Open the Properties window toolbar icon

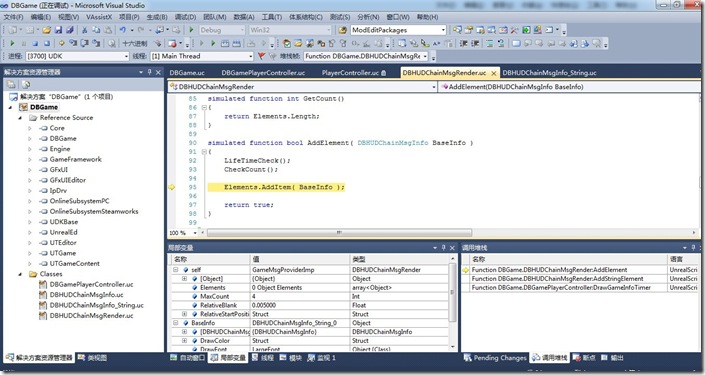tap(469, 30)
